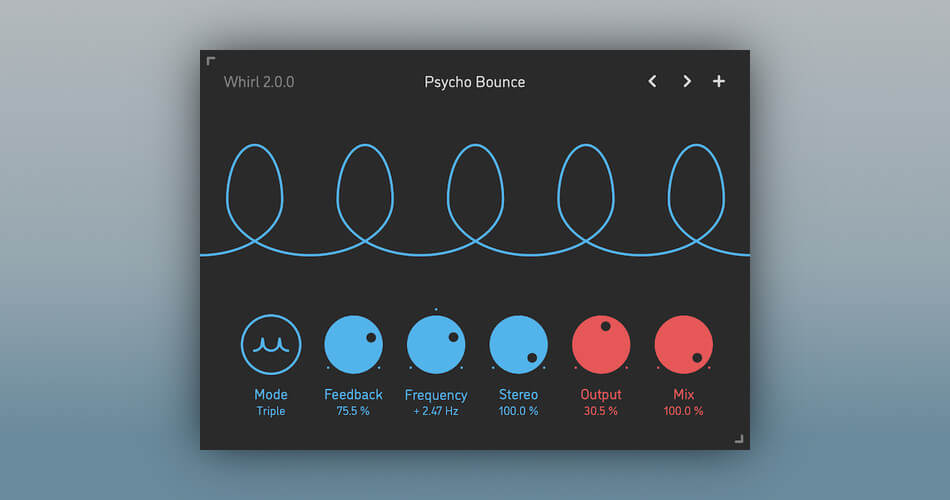This screenshot has width=950, height=500.
Task: Open the Psycho Bounce preset name
Action: coord(474,82)
